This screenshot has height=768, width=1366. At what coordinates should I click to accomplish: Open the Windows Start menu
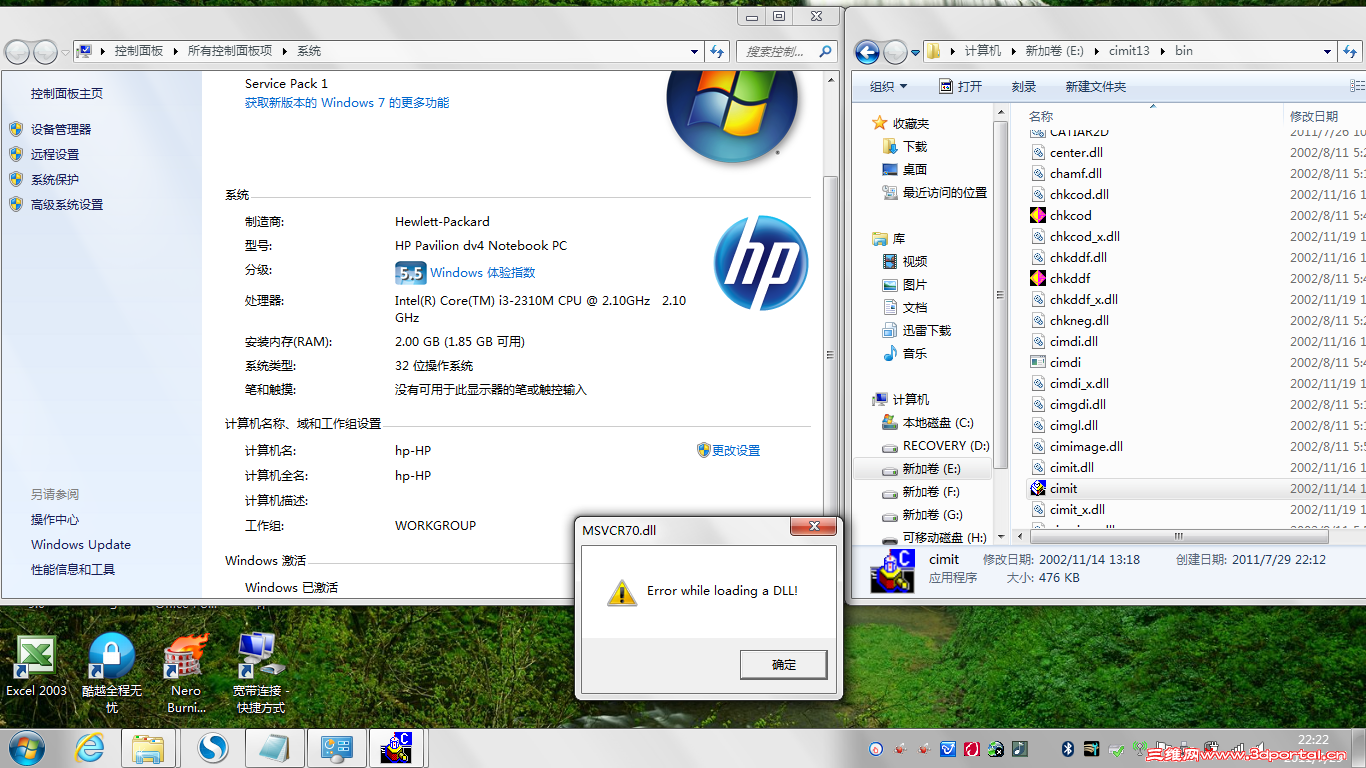[x=26, y=747]
